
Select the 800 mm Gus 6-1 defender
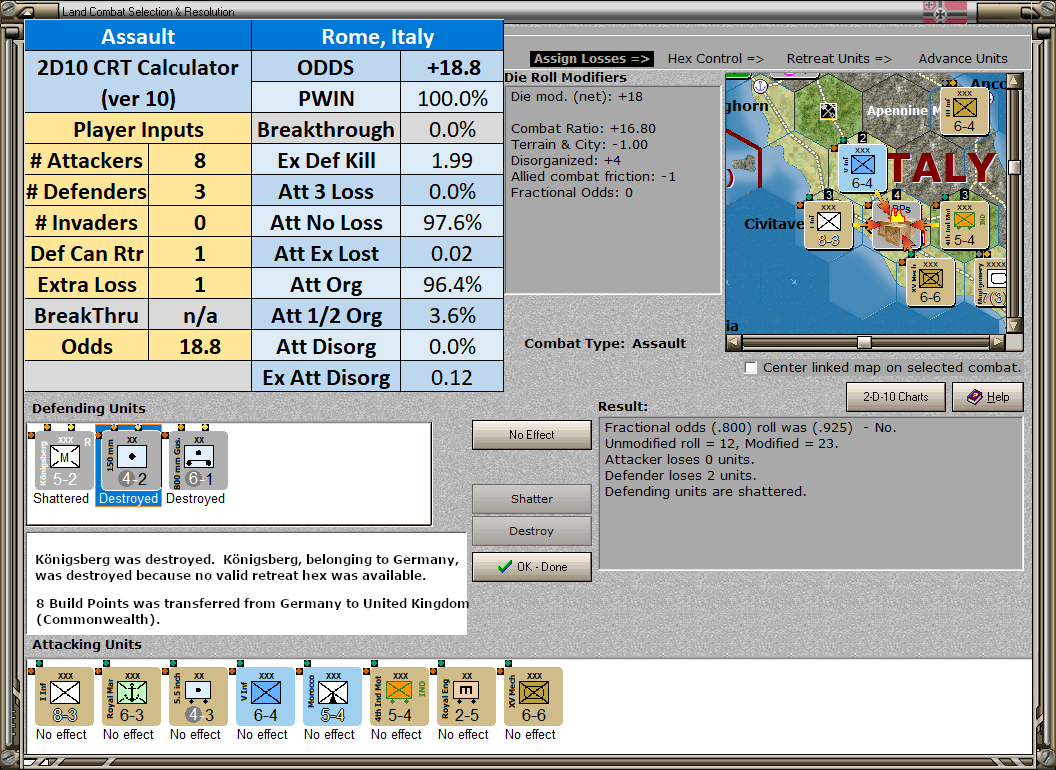click(198, 461)
